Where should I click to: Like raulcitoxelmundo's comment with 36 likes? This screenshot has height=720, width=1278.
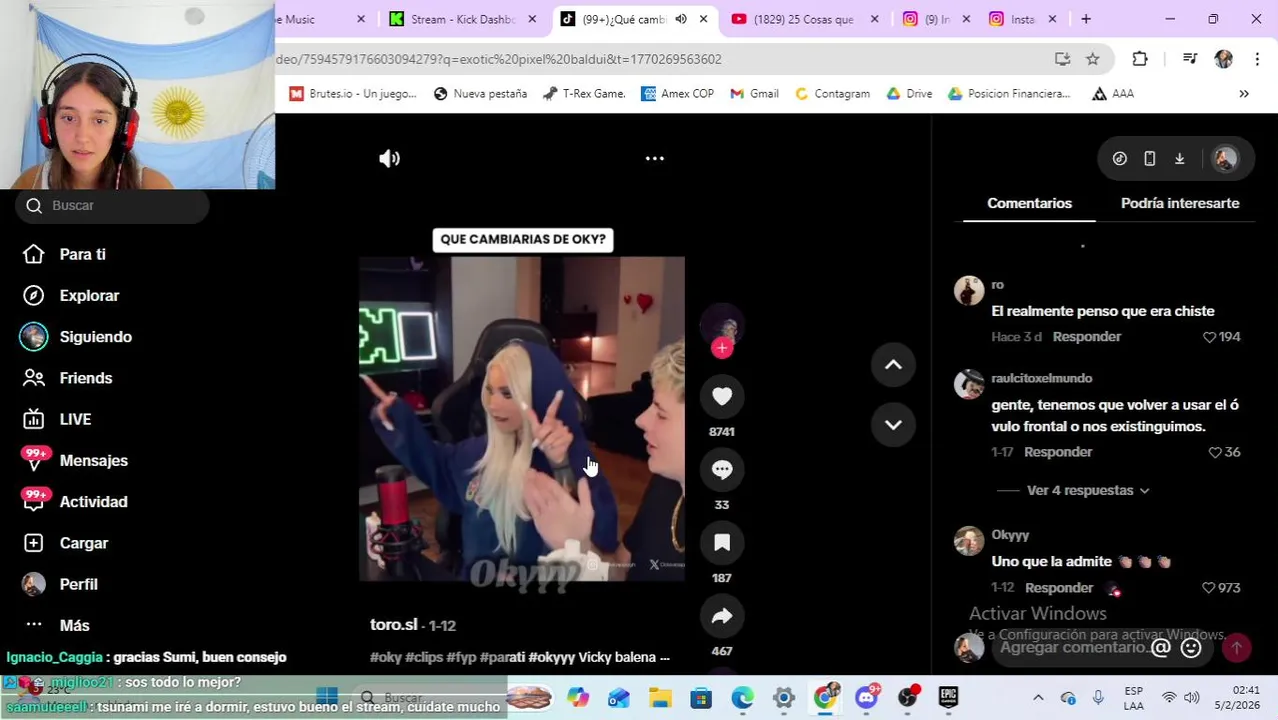(x=1225, y=452)
